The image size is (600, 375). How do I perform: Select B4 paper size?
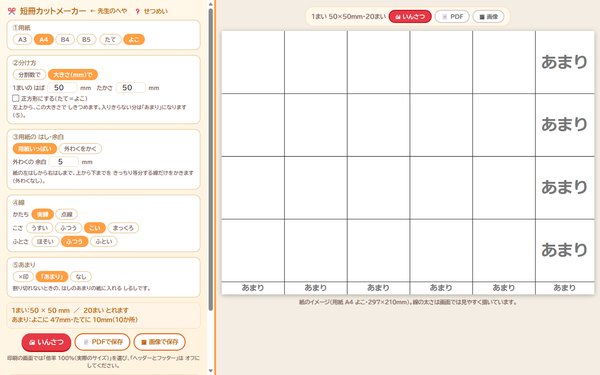pyautogui.click(x=65, y=39)
